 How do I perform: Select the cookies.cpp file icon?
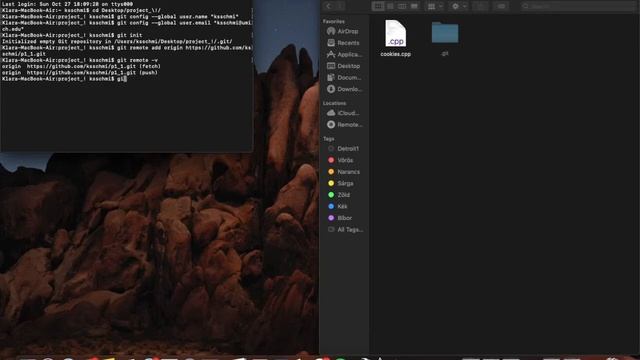[396, 33]
